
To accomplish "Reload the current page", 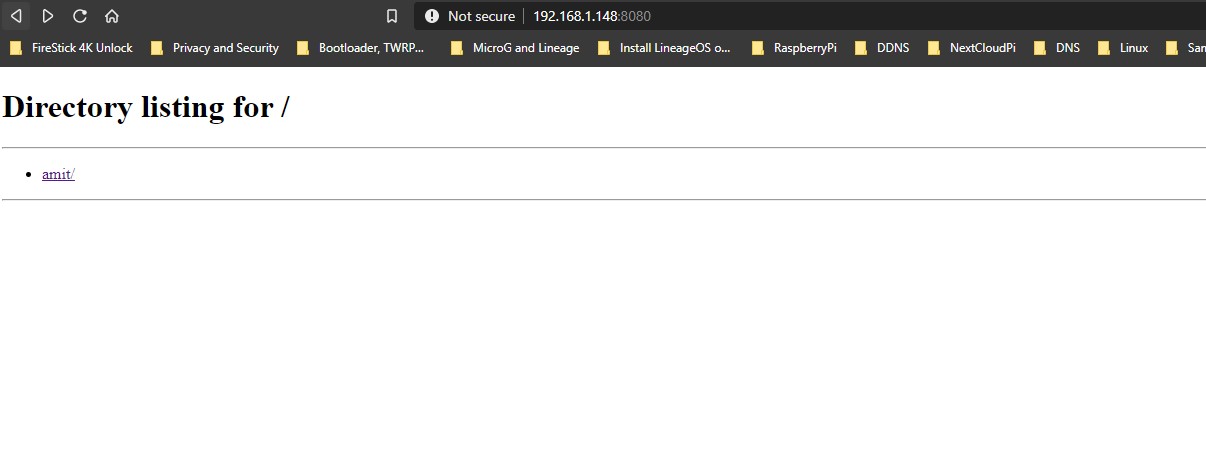I will tap(80, 16).
